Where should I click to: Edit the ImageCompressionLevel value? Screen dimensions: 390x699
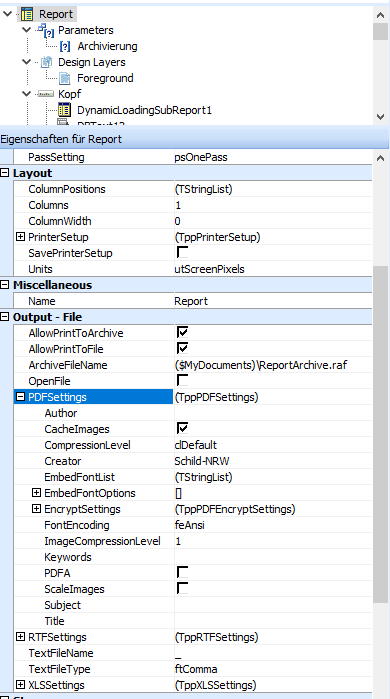273,541
